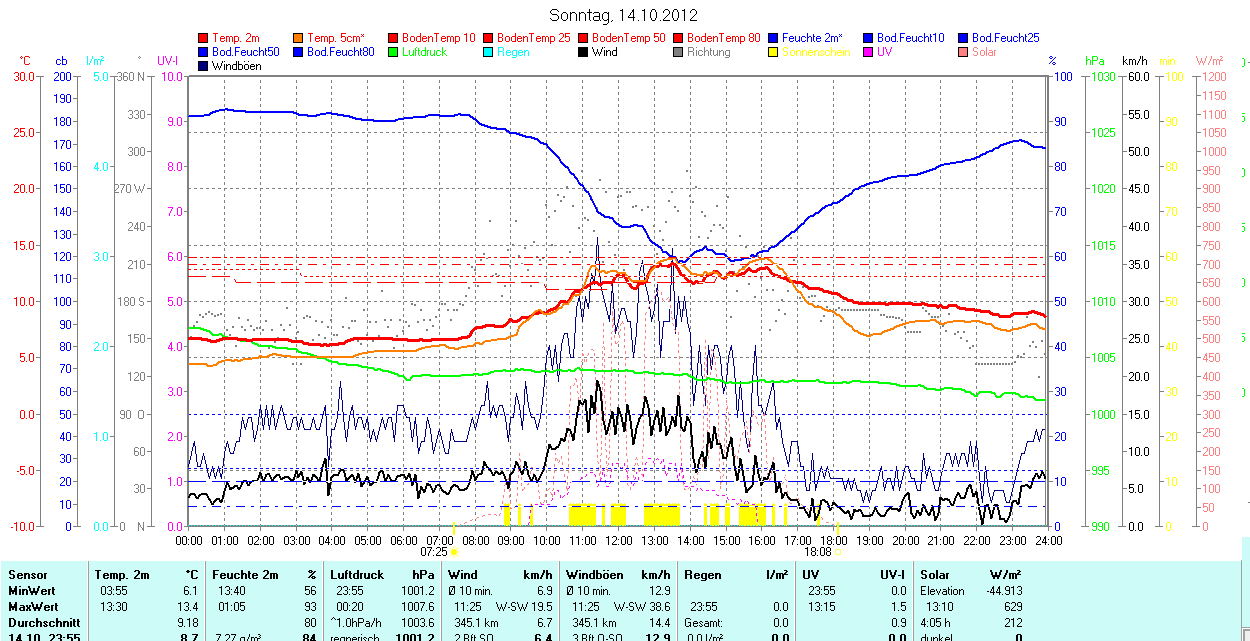The height and width of the screenshot is (641, 1250).
Task: Click the Windböen column header in table
Action: click(x=594, y=575)
